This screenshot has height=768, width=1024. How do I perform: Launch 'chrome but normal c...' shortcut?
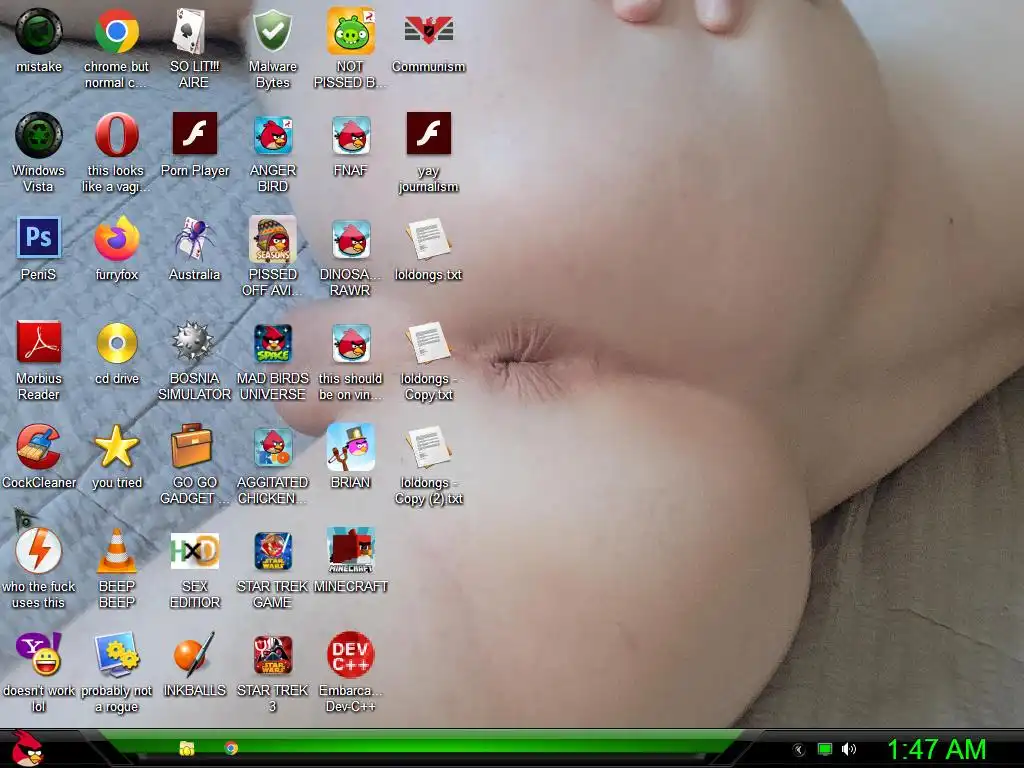(x=116, y=31)
